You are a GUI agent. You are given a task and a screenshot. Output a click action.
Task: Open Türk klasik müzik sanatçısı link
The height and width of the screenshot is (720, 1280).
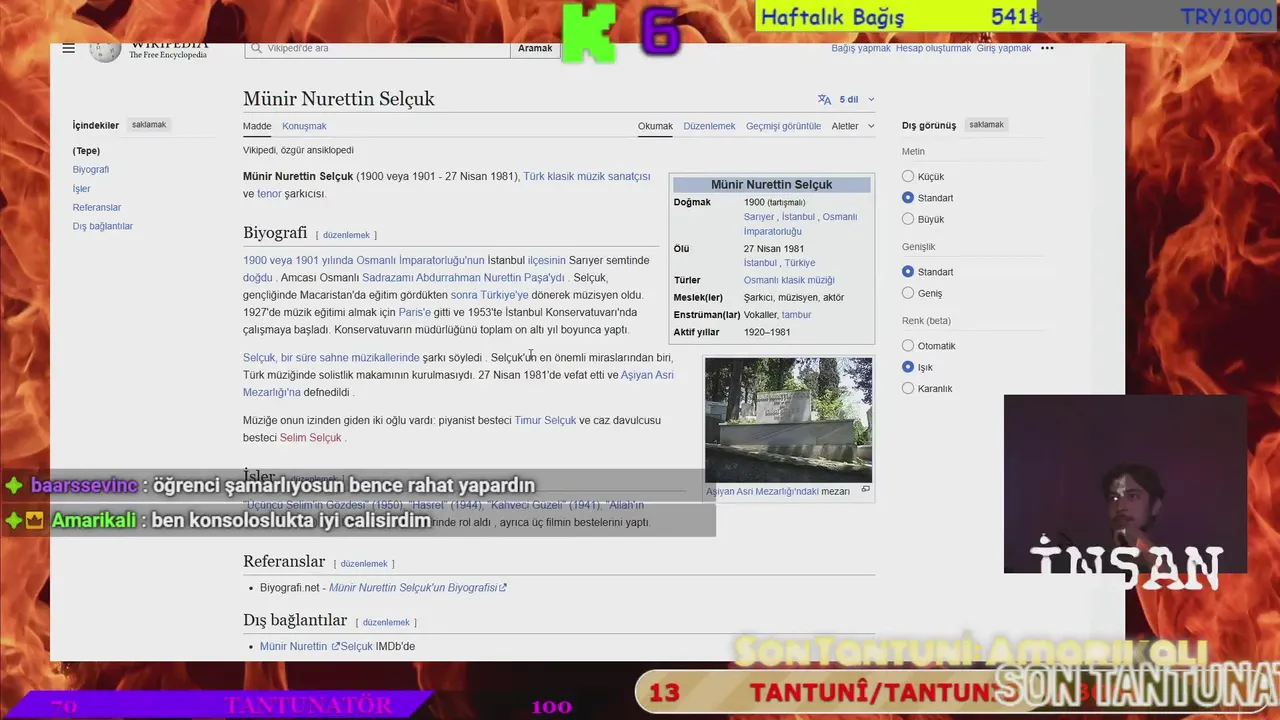(x=587, y=176)
